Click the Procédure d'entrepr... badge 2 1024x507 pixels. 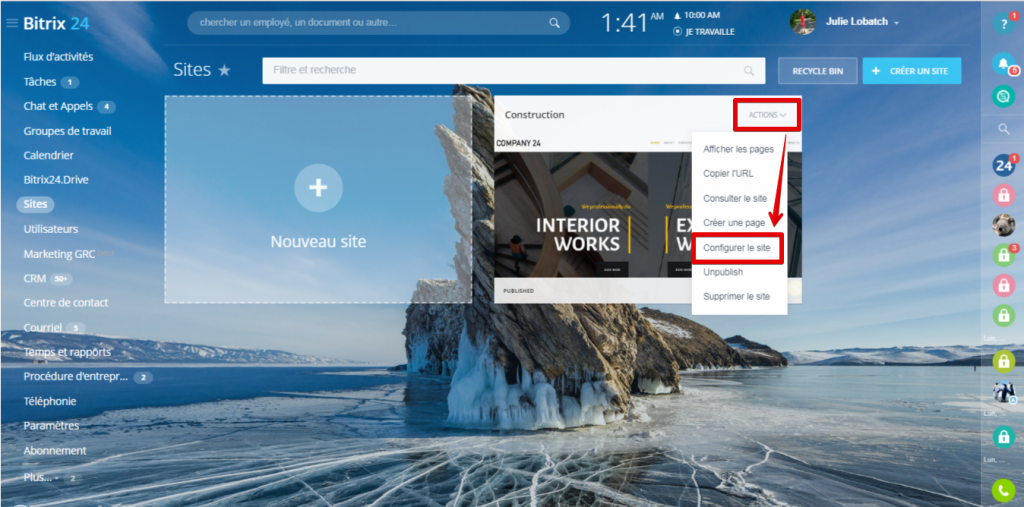pos(143,378)
